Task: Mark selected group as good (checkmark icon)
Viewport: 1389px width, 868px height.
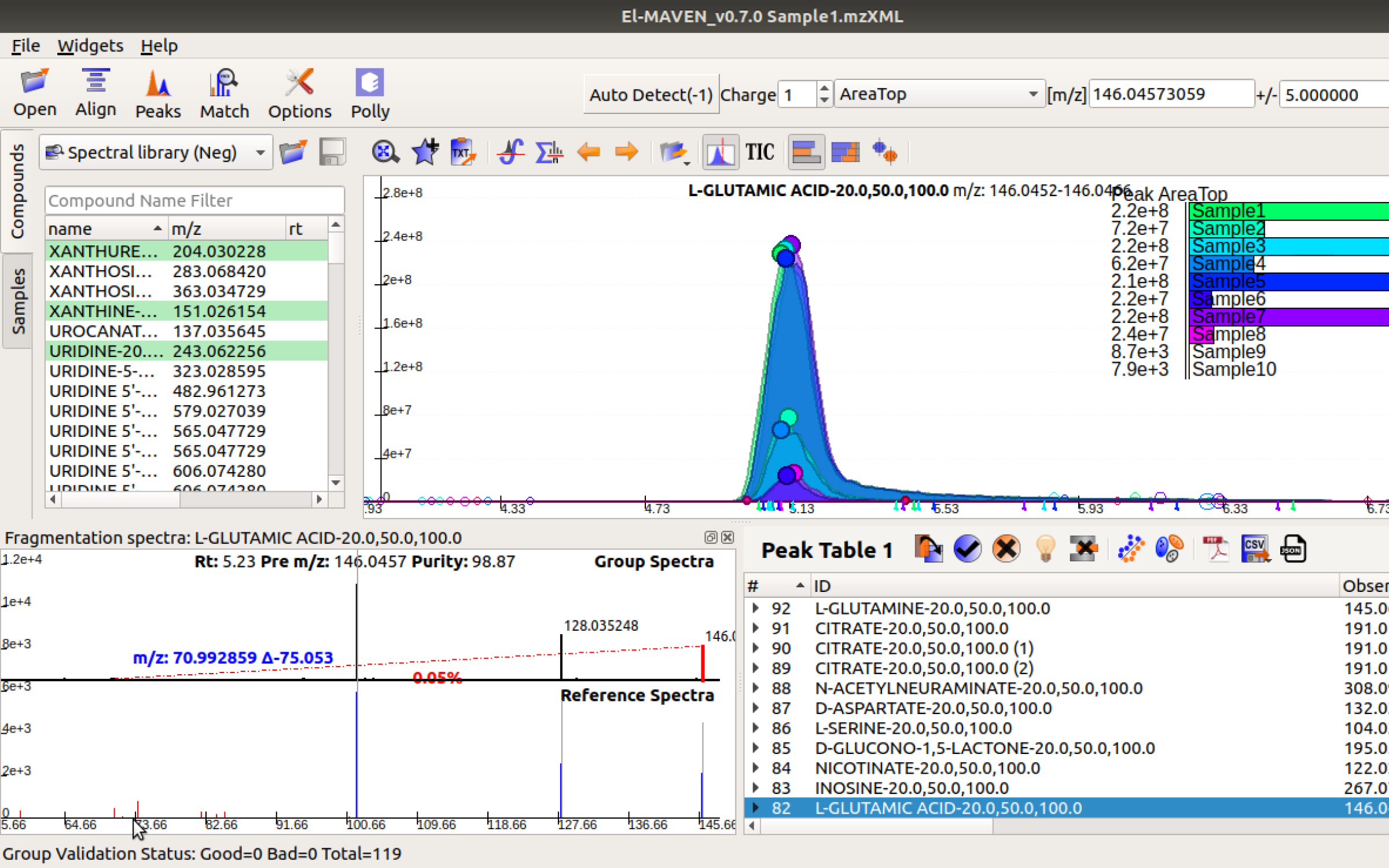Action: (x=967, y=549)
